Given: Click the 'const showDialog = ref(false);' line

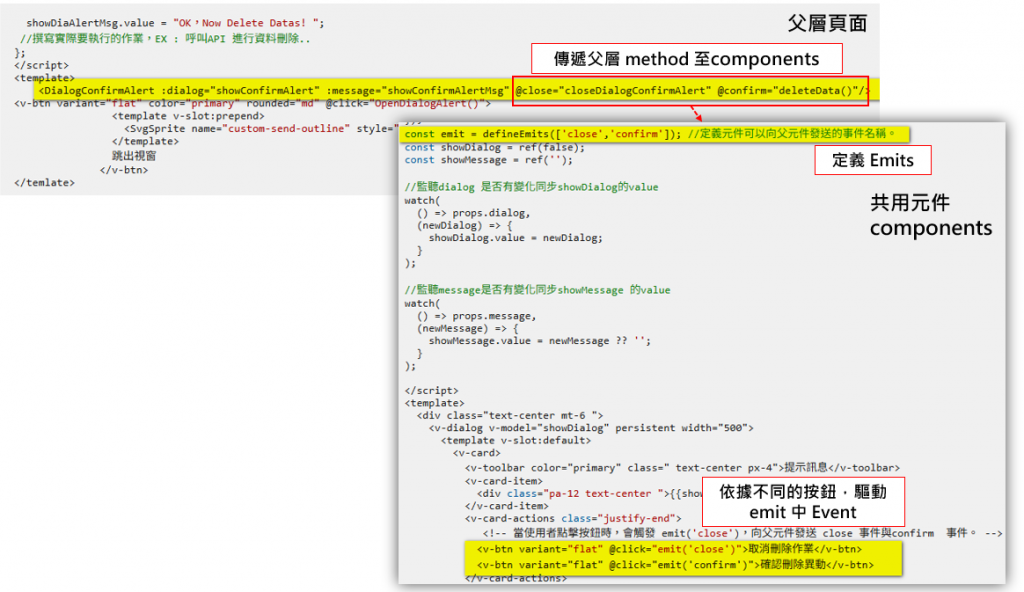Looking at the screenshot, I should coord(494,147).
